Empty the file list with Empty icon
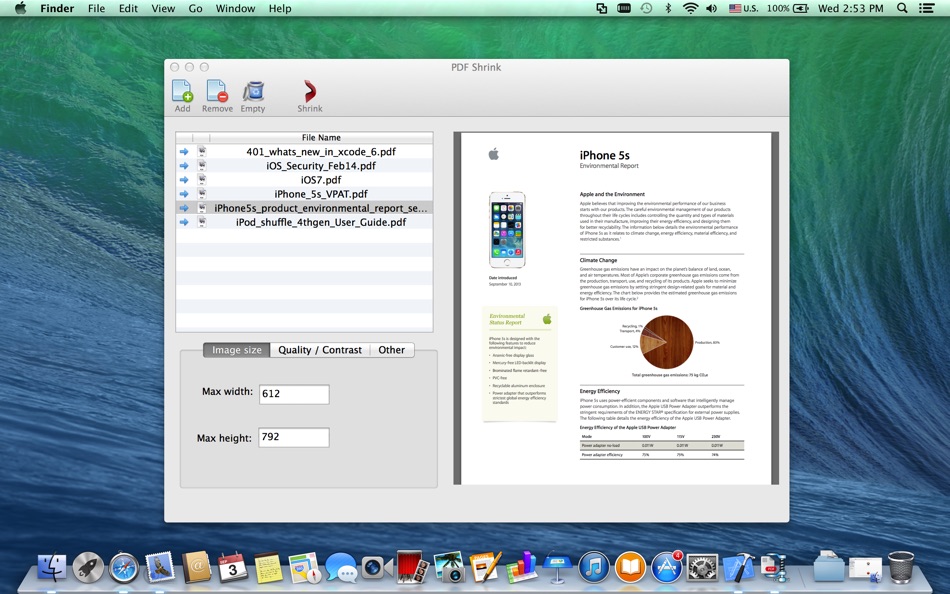 tap(253, 92)
